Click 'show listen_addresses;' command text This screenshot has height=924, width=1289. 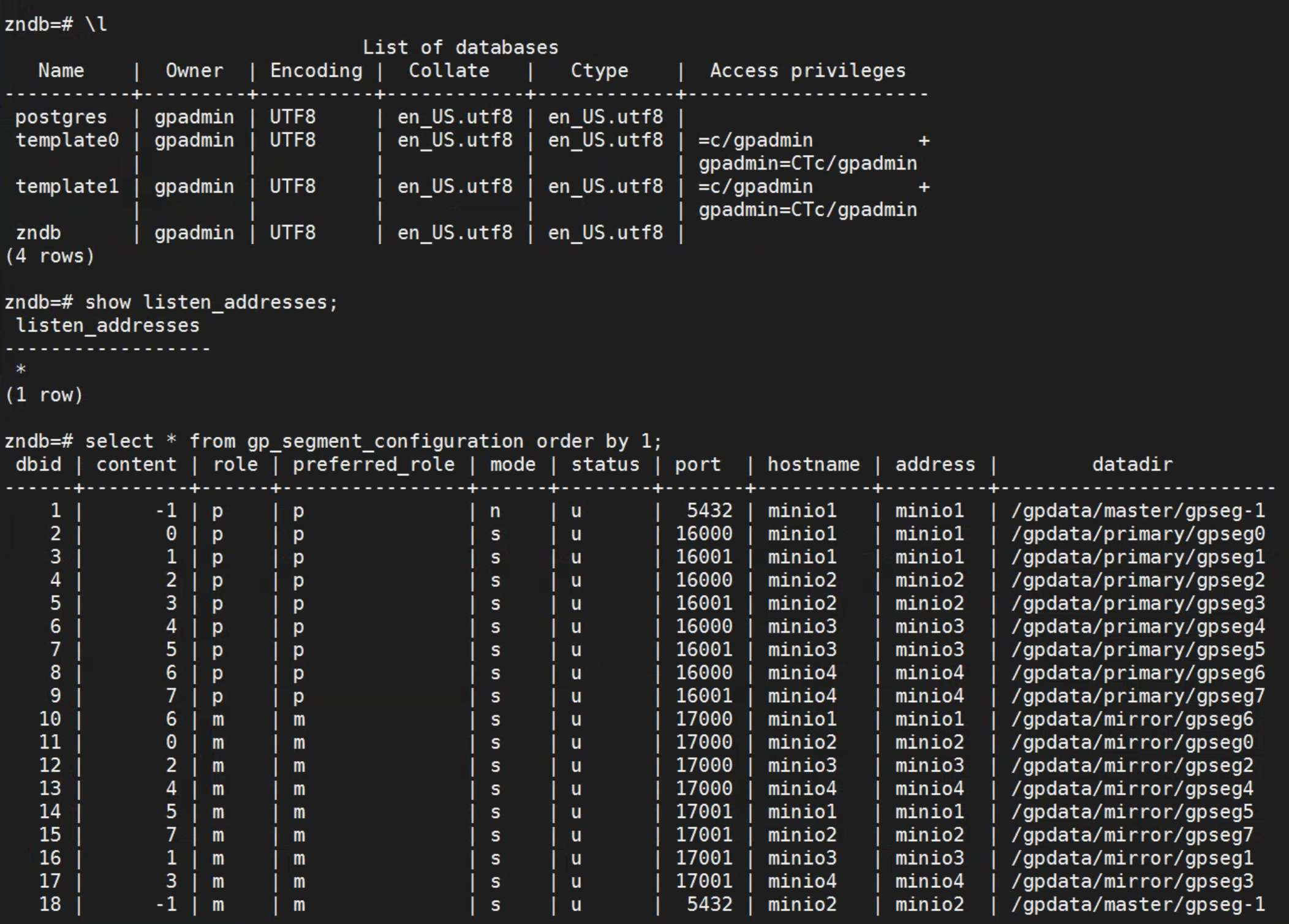click(x=211, y=303)
